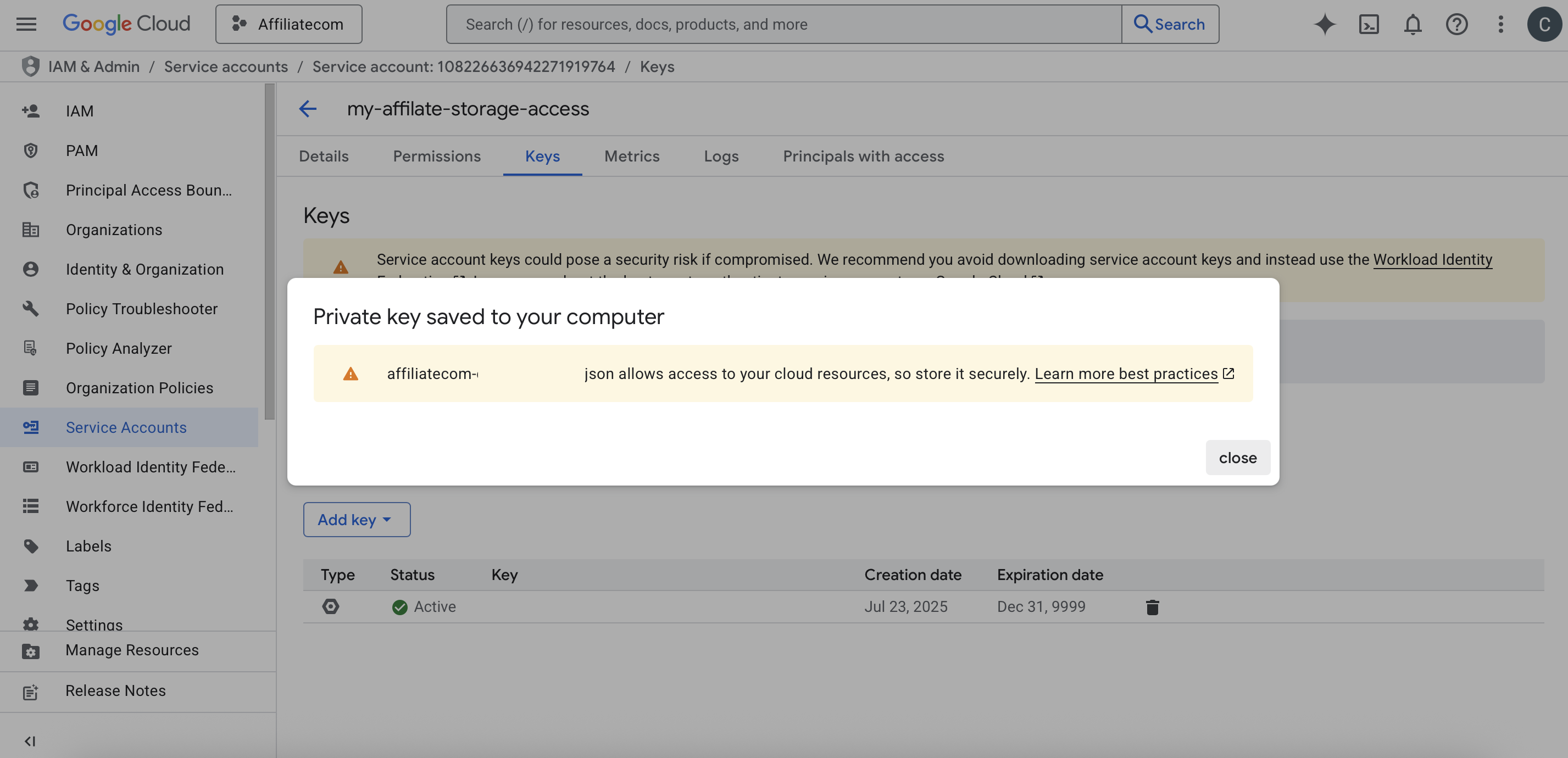Click the Key column header
Image resolution: width=1568 pixels, height=758 pixels.
tap(504, 575)
